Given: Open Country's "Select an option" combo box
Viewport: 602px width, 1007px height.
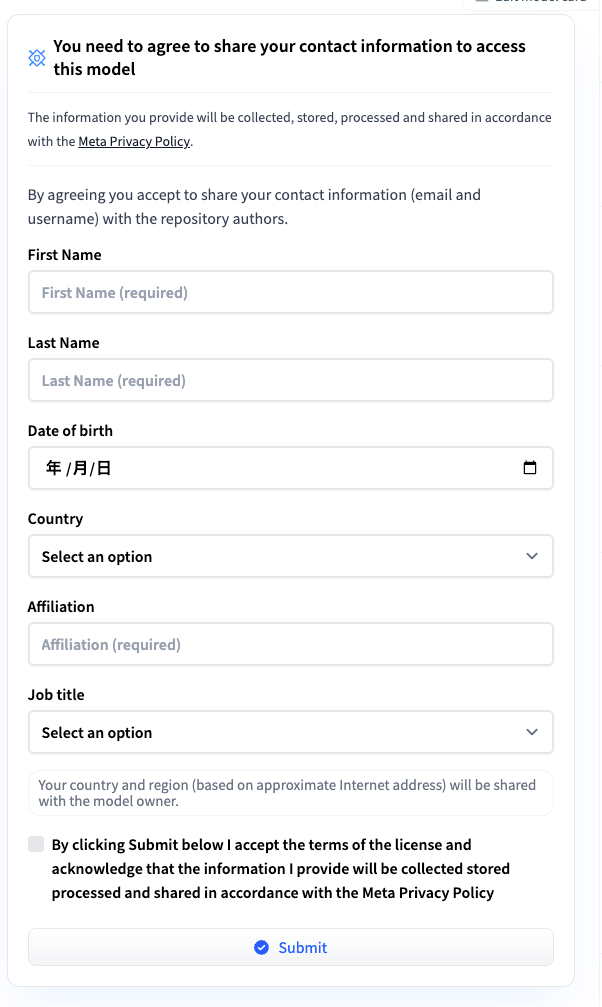Looking at the screenshot, I should pyautogui.click(x=270, y=557).
